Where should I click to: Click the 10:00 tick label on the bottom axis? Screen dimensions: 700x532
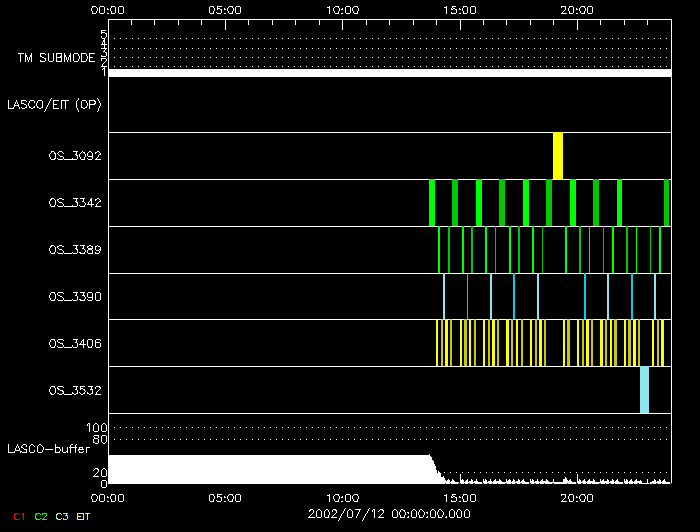pyautogui.click(x=342, y=497)
